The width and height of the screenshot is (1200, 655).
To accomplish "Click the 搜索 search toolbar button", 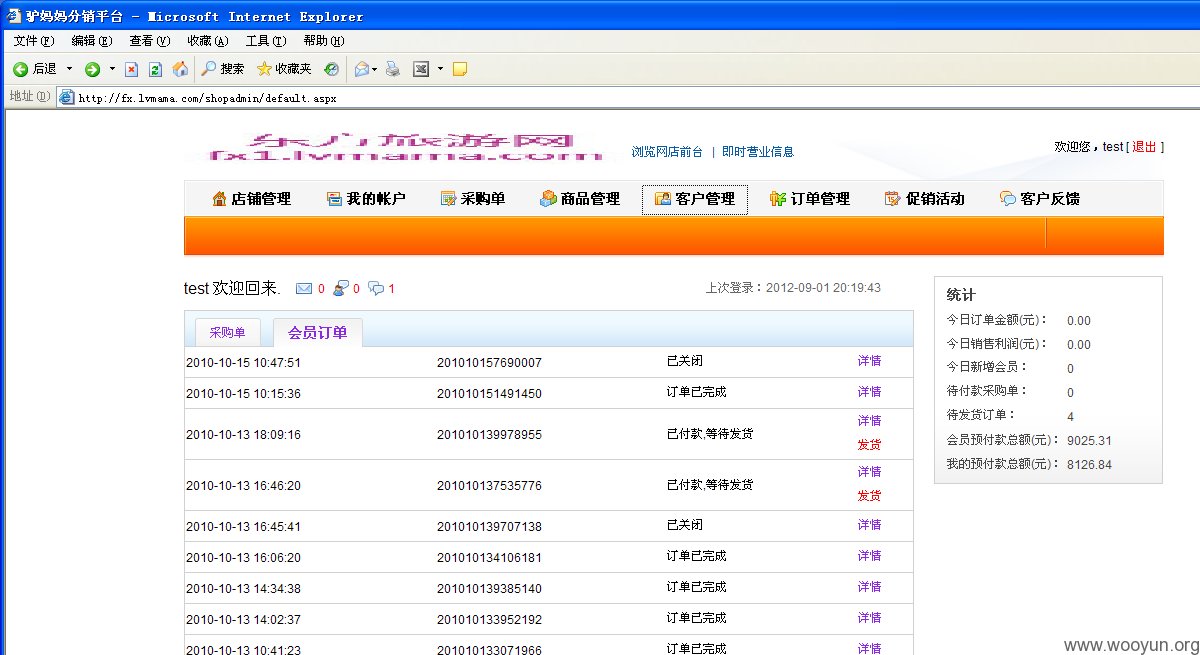I will [223, 69].
